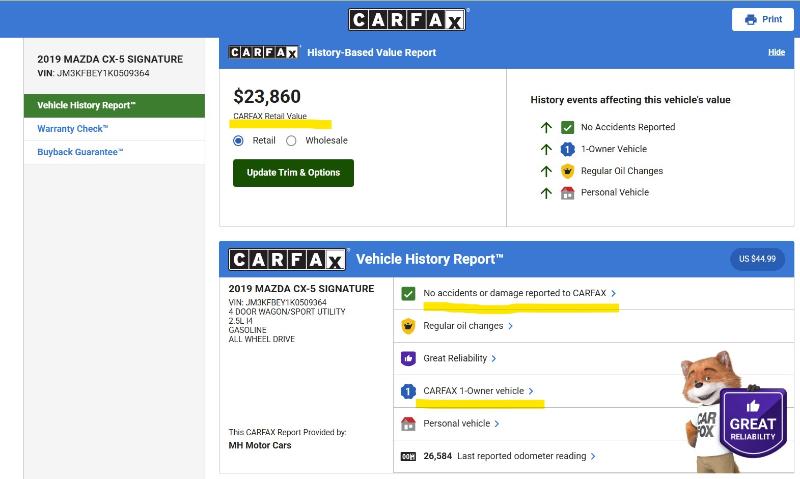Click the regular oil changes crown icon
The width and height of the screenshot is (800, 479).
pyautogui.click(x=408, y=326)
